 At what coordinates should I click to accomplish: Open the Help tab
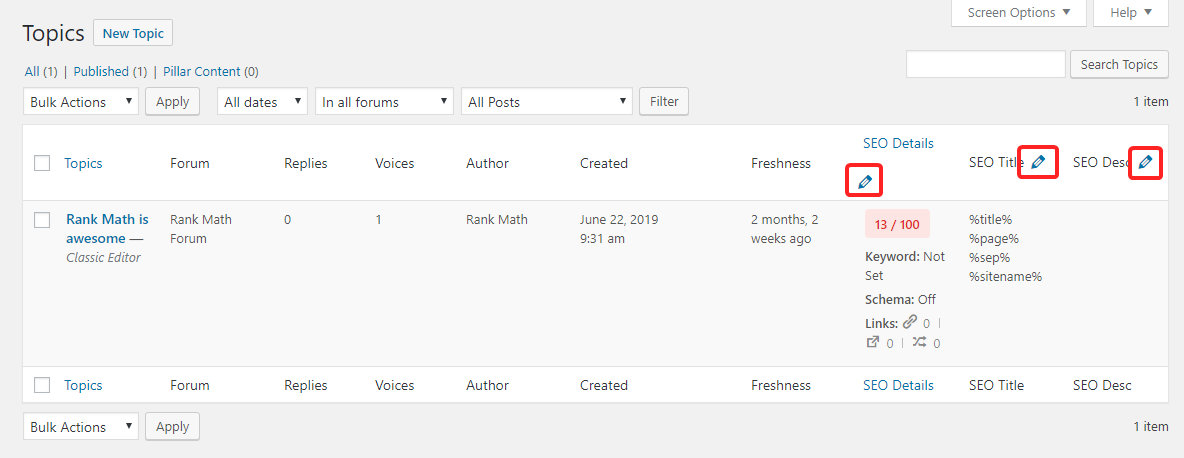coord(1131,13)
